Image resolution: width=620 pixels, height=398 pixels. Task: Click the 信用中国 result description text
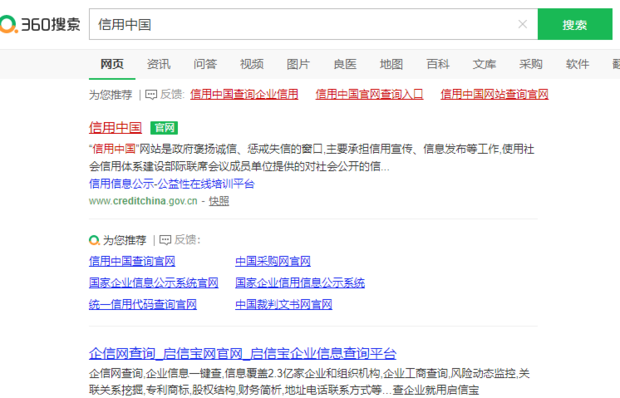[312, 158]
